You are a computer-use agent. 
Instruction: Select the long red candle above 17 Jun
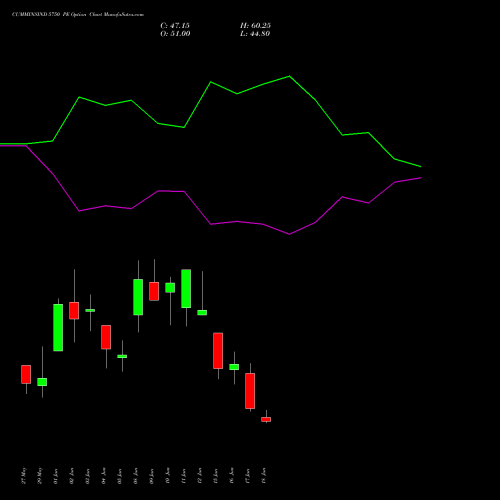tap(250, 391)
